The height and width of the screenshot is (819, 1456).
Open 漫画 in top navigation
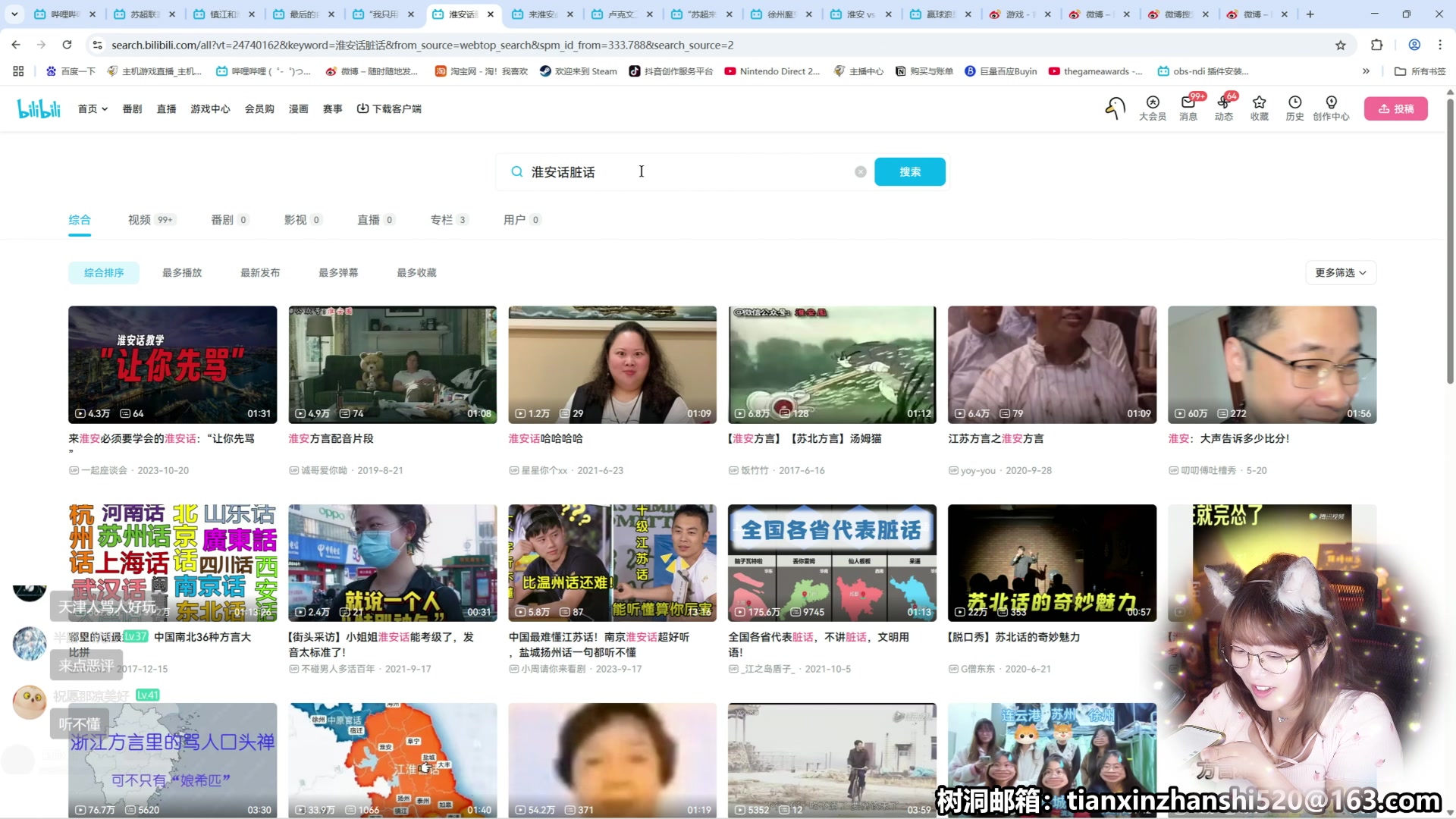click(298, 109)
